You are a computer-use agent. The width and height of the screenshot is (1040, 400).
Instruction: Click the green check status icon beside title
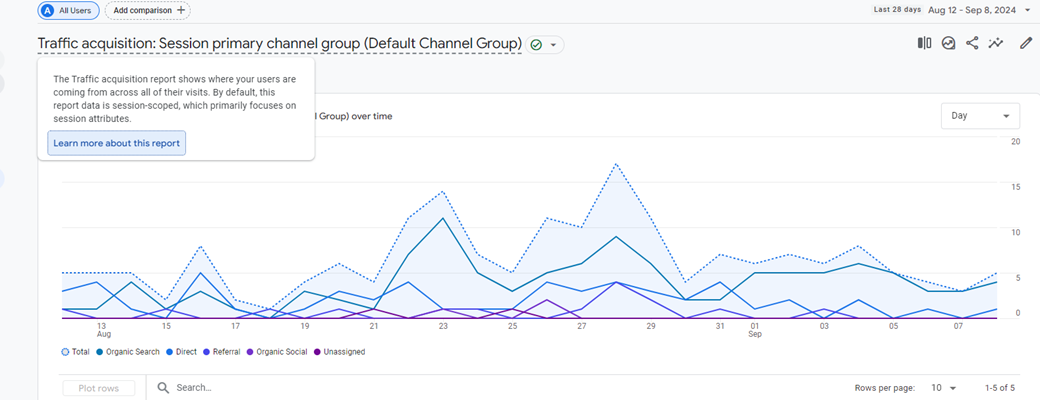[x=537, y=45]
